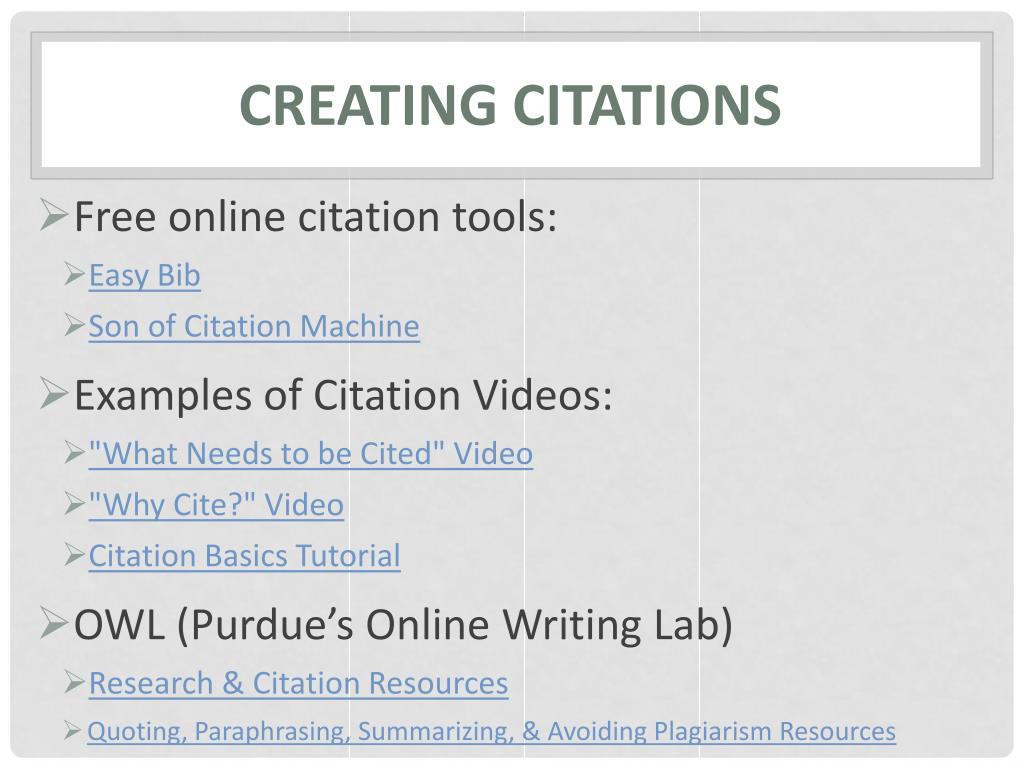Open the "Why Cite?" Video link

click(216, 504)
